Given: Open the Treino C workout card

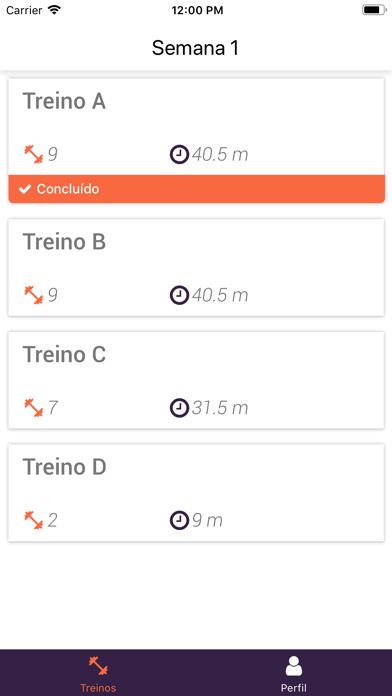Looking at the screenshot, I should tap(196, 380).
